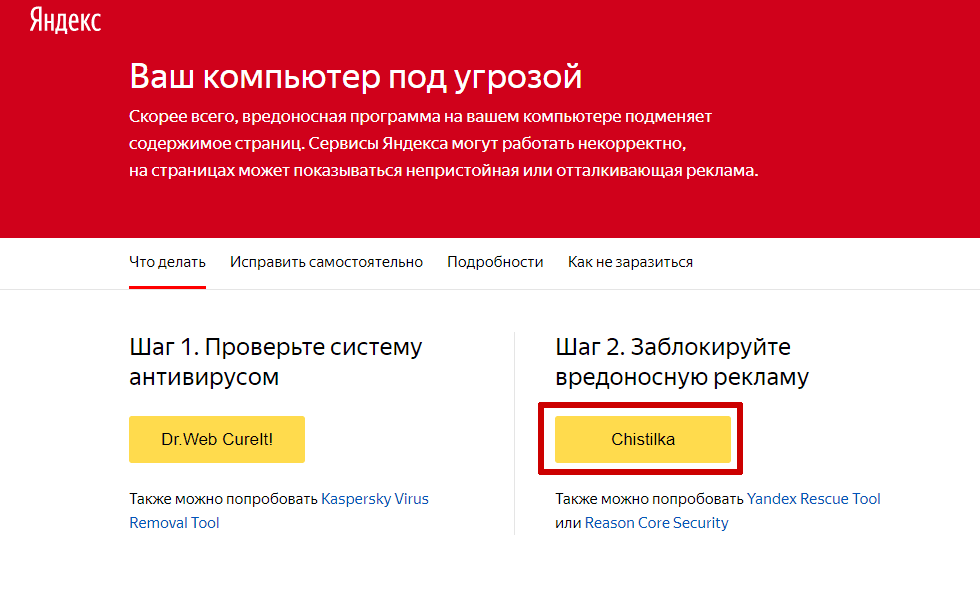Go to Как не заразиться tab
This screenshot has height=605, width=980.
tap(630, 262)
